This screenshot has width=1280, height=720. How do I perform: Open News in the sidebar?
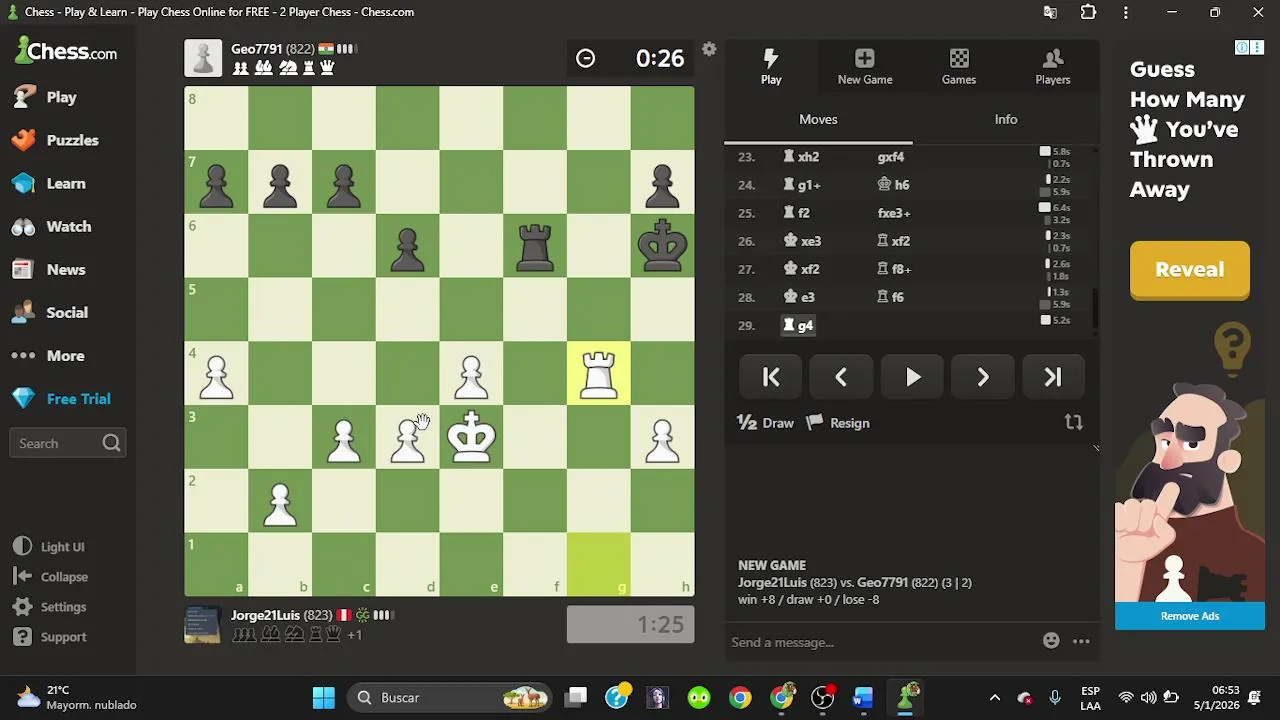click(x=50, y=269)
